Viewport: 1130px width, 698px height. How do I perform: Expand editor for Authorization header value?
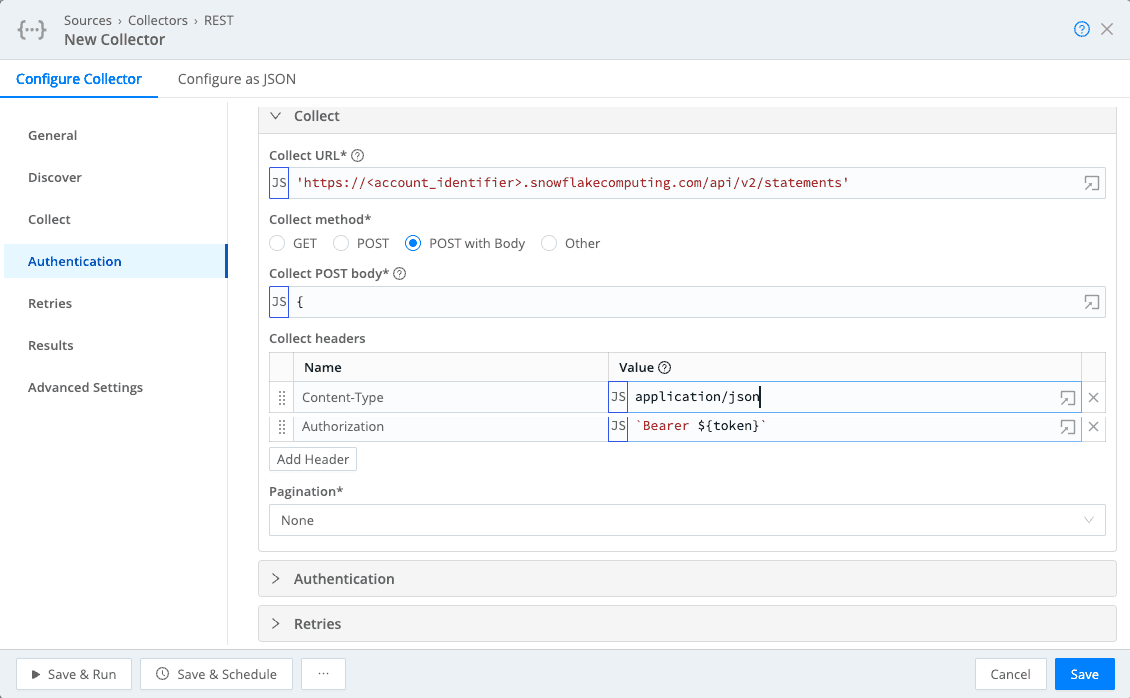point(1068,427)
